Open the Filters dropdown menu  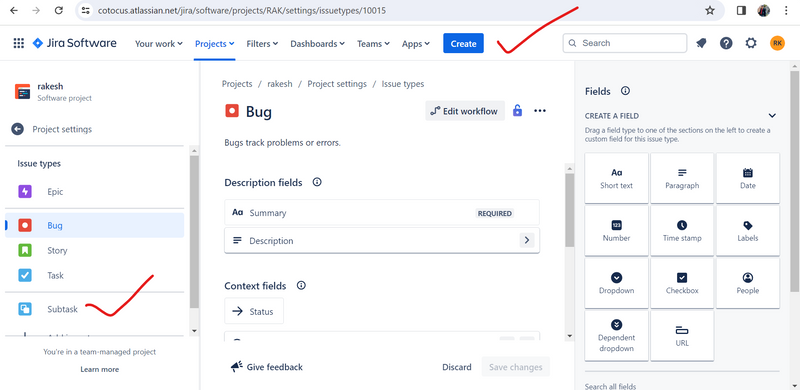click(x=262, y=44)
